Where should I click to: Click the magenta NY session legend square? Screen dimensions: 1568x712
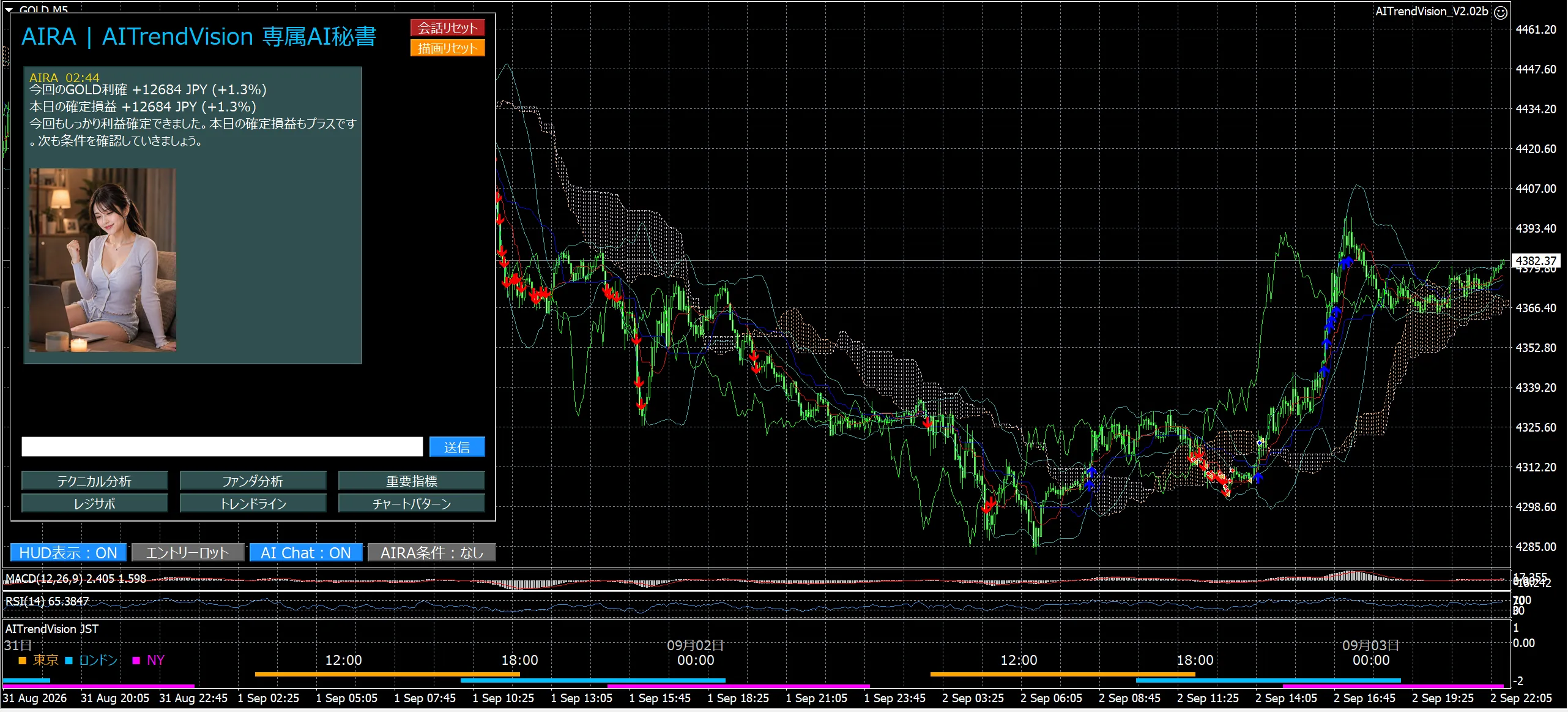pos(136,661)
